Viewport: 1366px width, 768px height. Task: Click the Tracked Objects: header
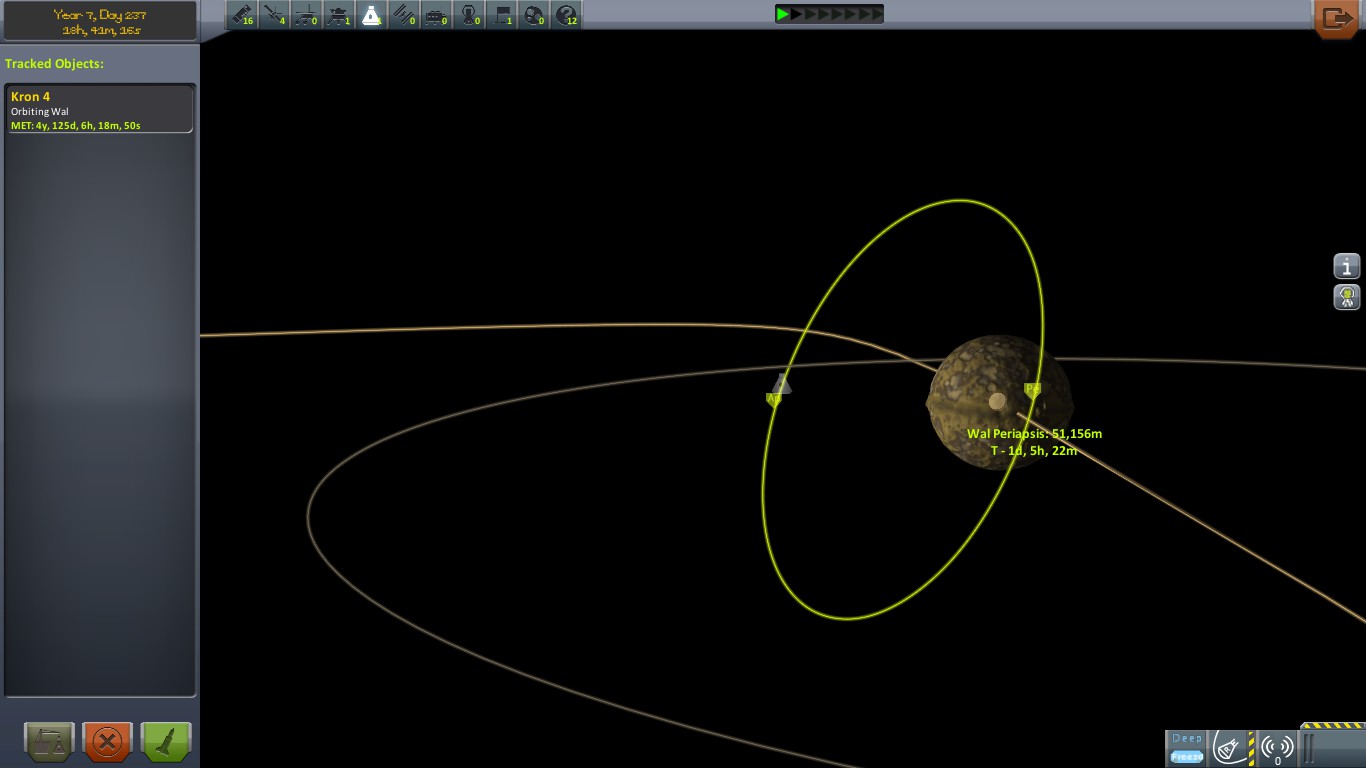pos(54,64)
